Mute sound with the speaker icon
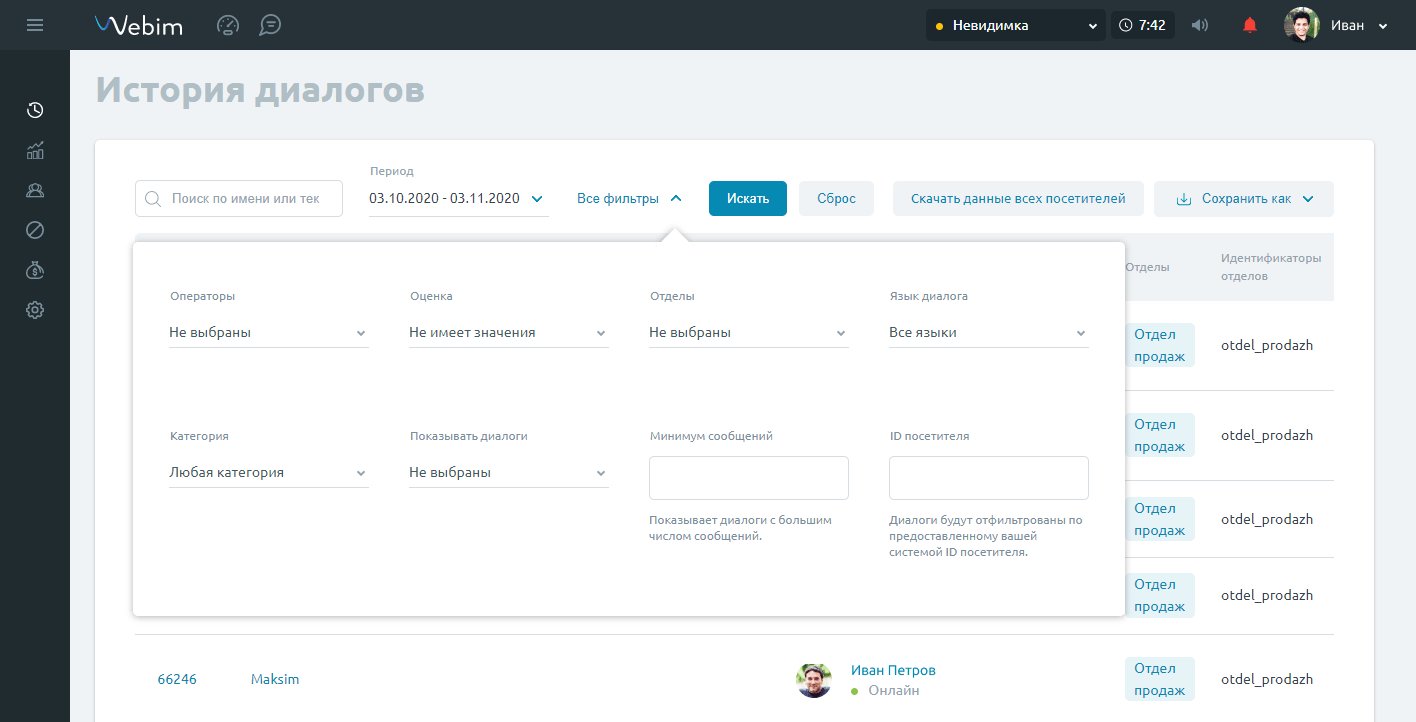Screen dimensions: 1416x722 coord(1200,25)
